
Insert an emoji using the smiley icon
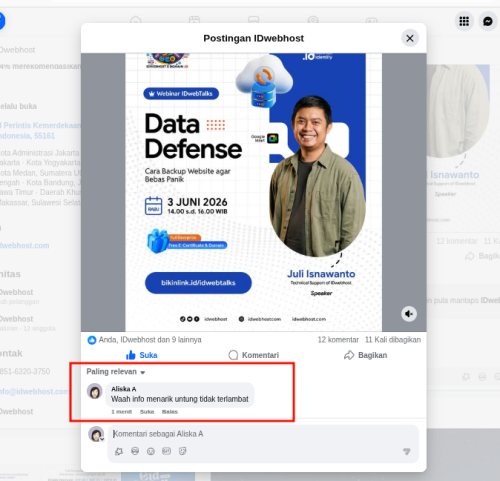151,451
